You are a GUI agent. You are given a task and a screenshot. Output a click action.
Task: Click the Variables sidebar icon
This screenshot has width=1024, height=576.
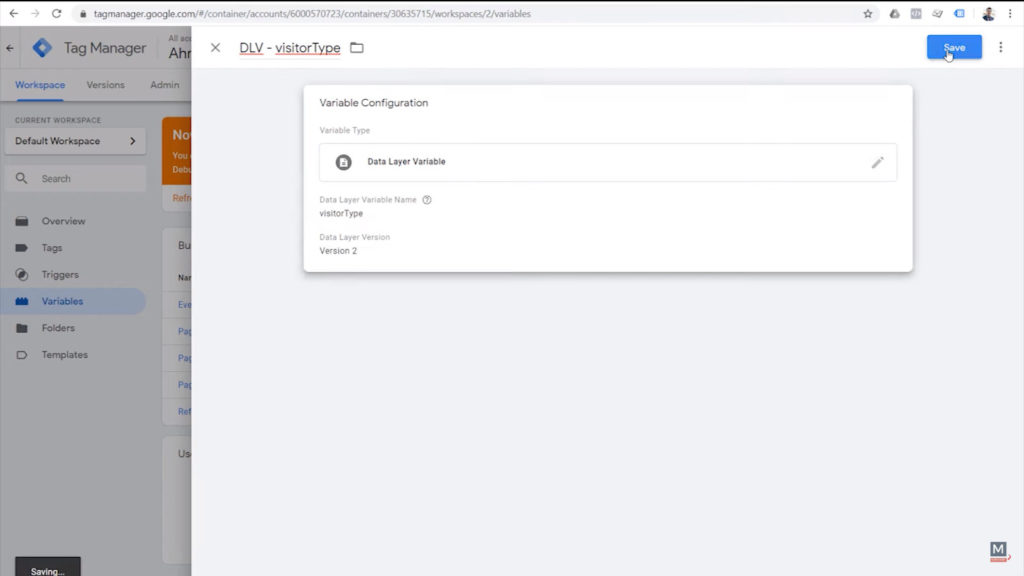point(24,301)
